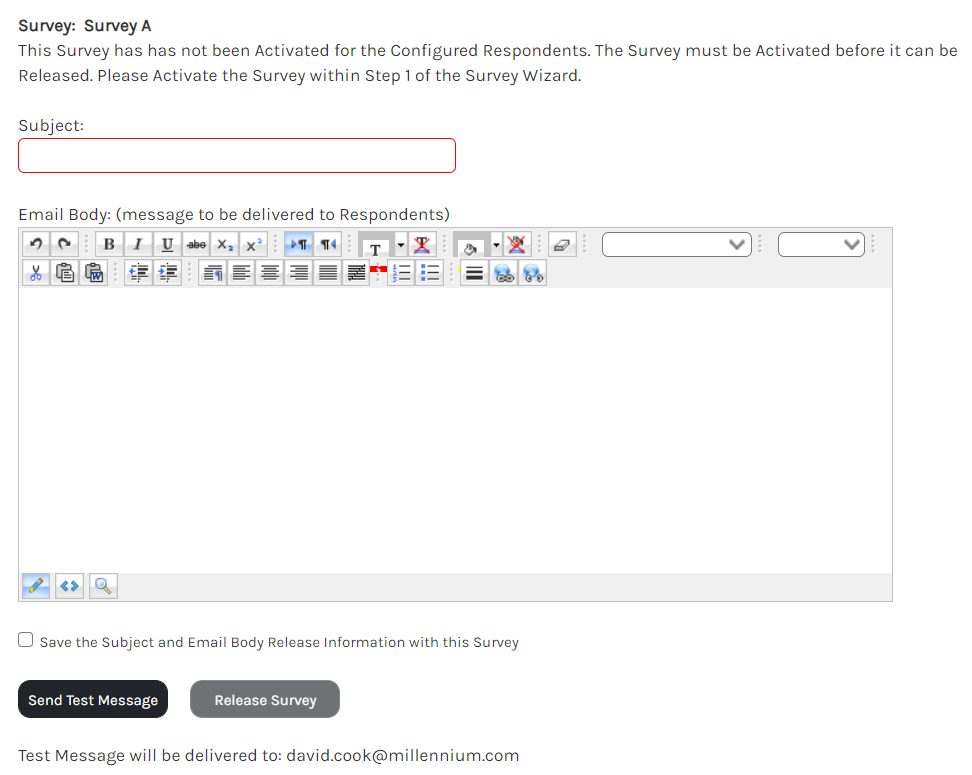The width and height of the screenshot is (972, 775).
Task: Open the wide font name dropdown
Action: 676,245
